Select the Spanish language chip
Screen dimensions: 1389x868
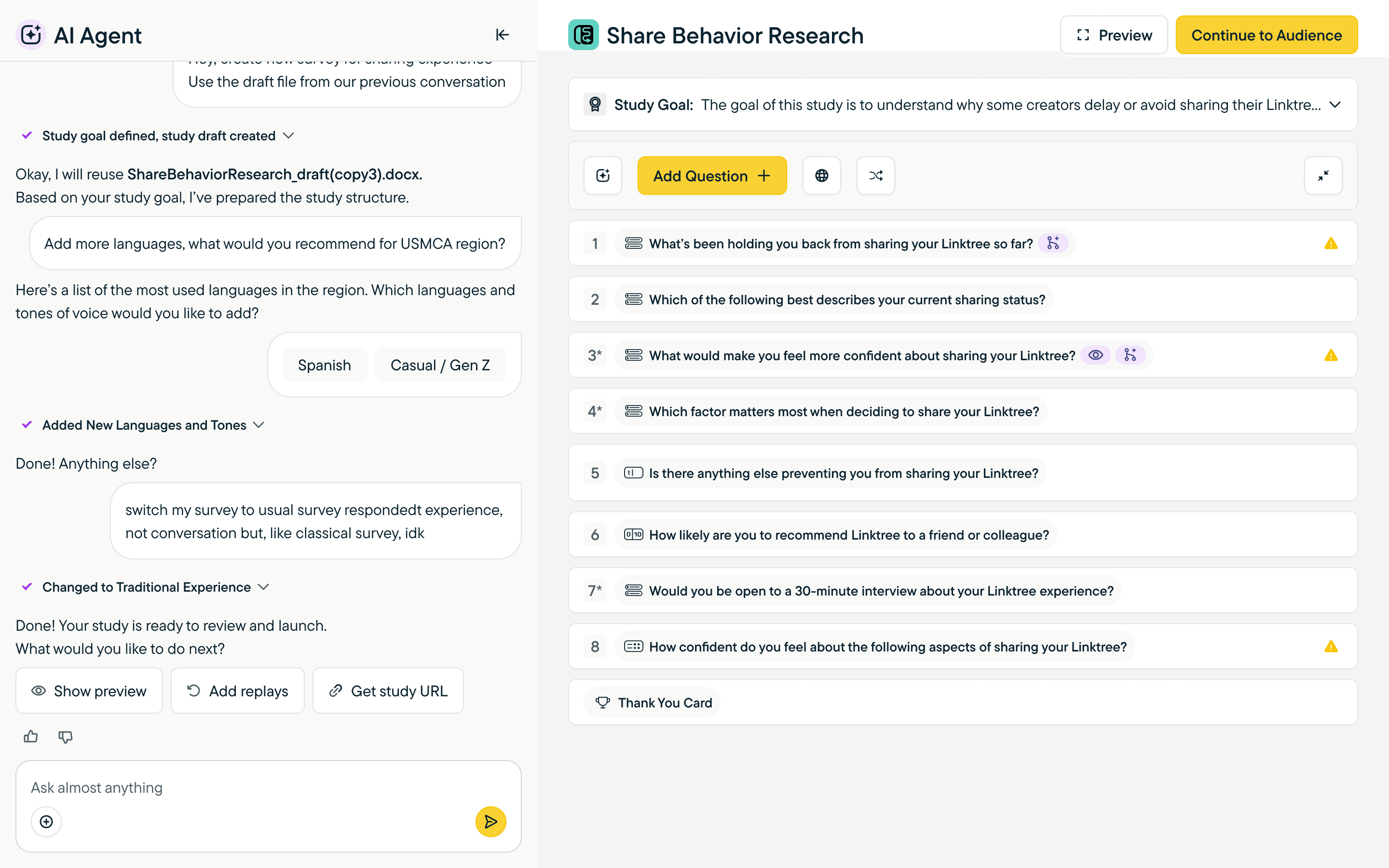coord(324,365)
